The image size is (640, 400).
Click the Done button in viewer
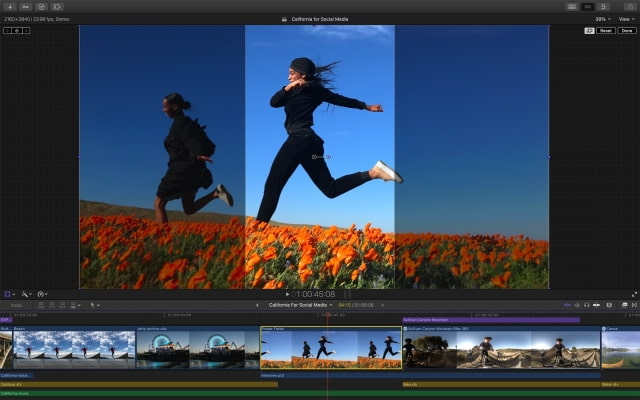627,30
